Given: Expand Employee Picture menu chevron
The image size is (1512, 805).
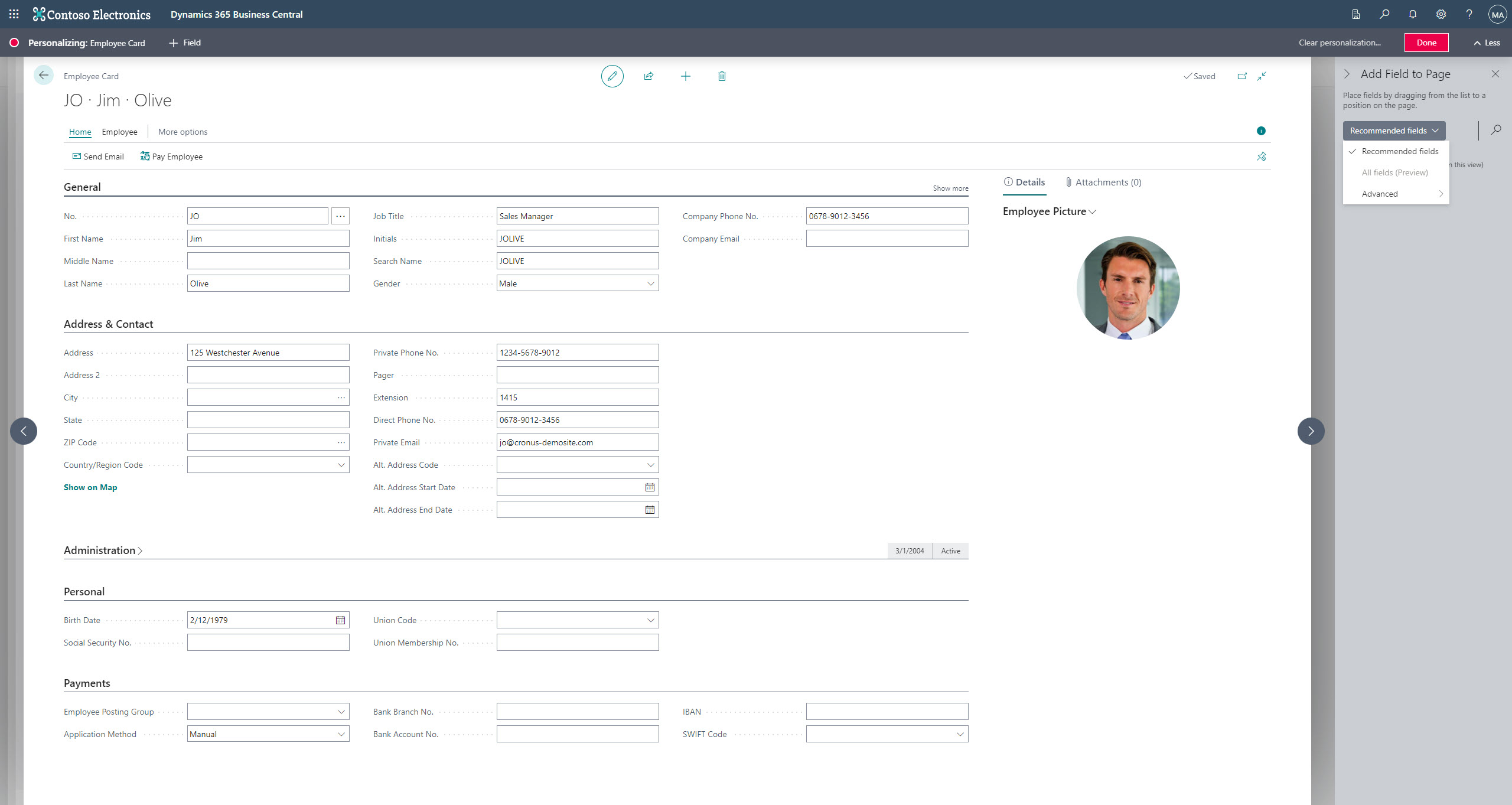Looking at the screenshot, I should (1092, 212).
